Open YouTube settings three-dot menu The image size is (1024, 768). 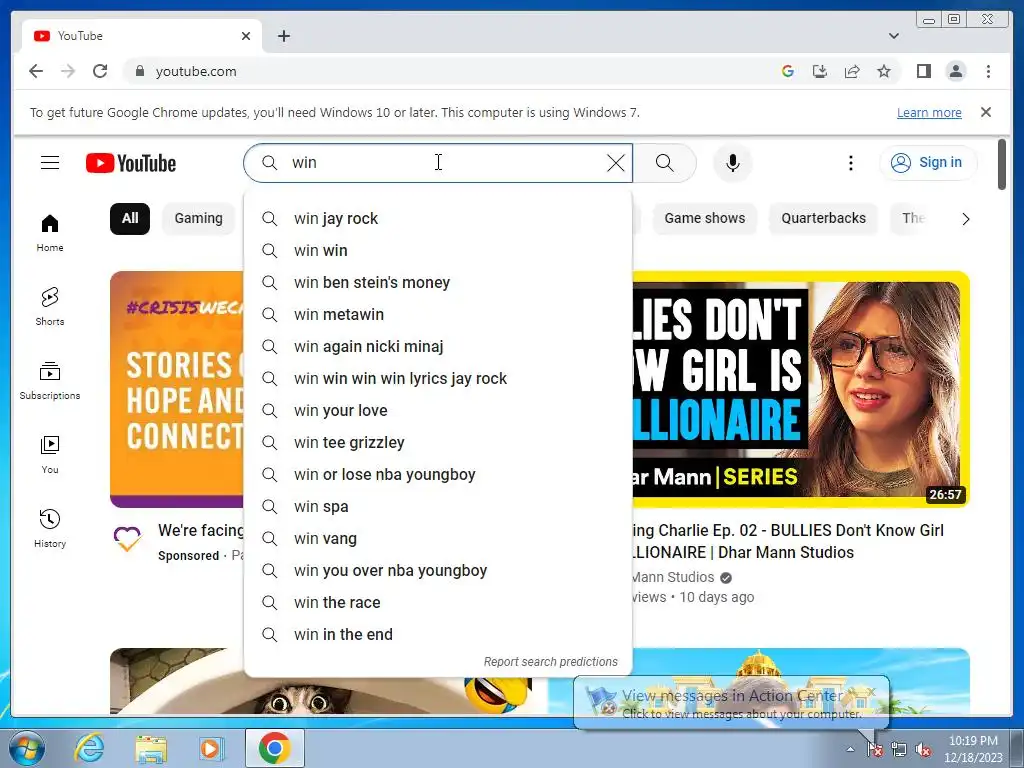(850, 163)
